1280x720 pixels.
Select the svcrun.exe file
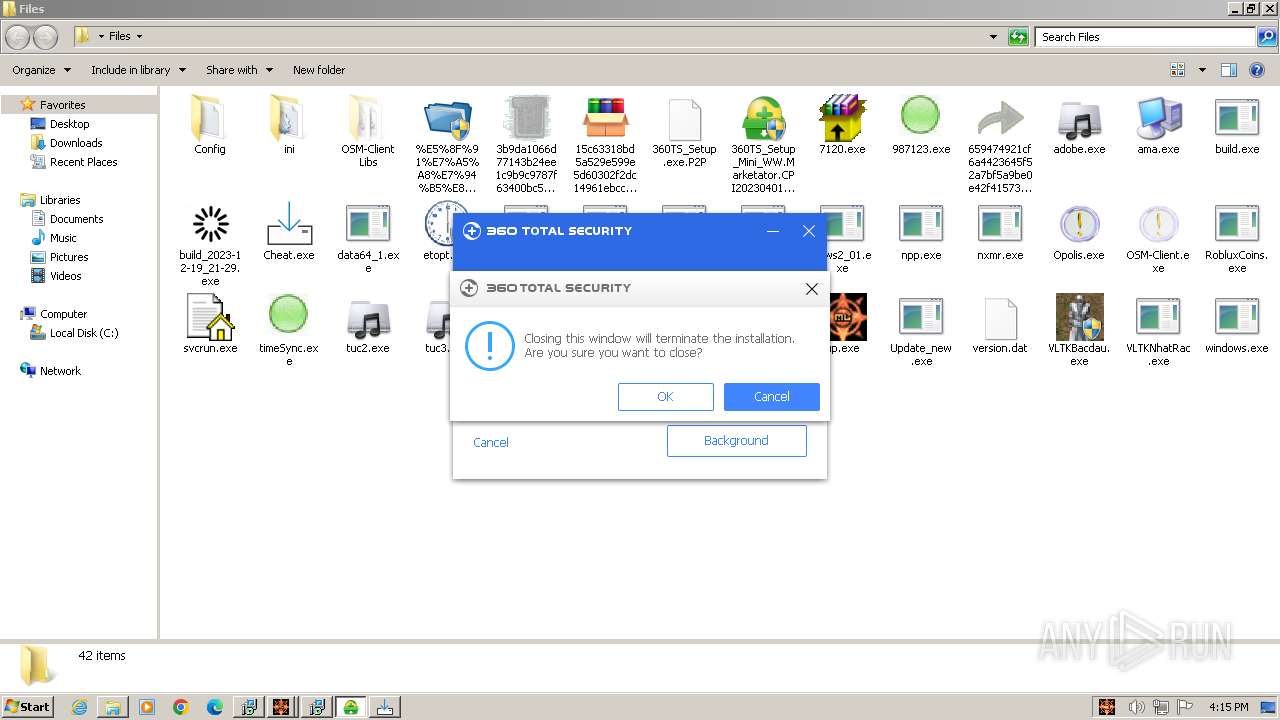point(210,325)
